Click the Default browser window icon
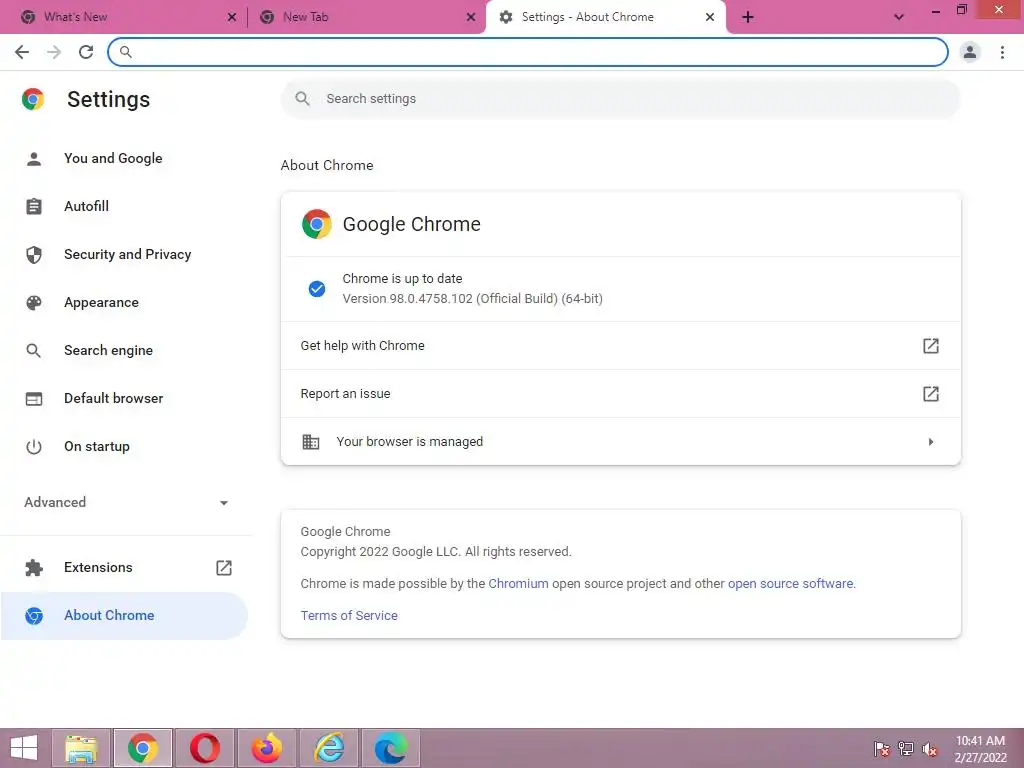 [x=34, y=398]
